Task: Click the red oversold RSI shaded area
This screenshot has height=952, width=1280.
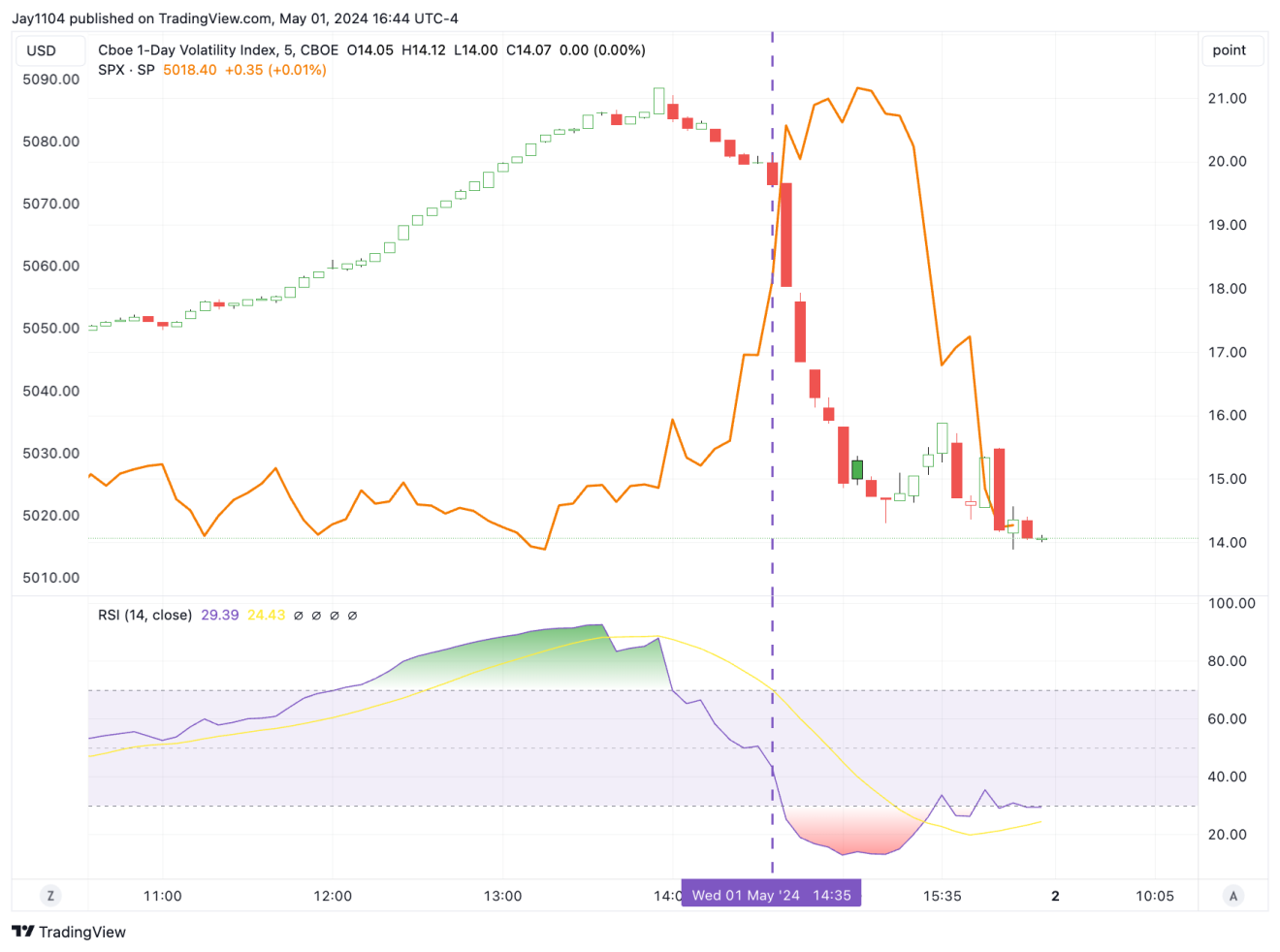Action: pyautogui.click(x=853, y=829)
